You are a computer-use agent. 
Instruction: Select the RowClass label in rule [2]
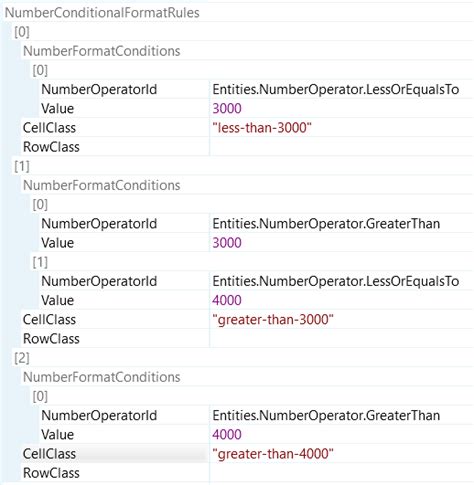[x=51, y=473]
